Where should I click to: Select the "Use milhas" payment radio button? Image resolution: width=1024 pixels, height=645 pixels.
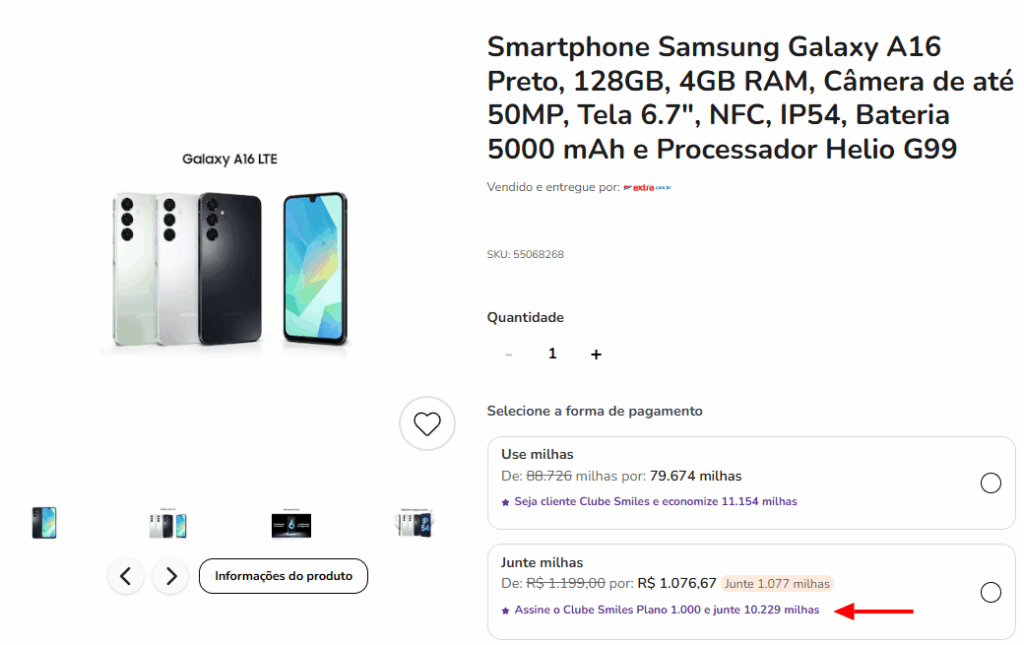point(990,484)
